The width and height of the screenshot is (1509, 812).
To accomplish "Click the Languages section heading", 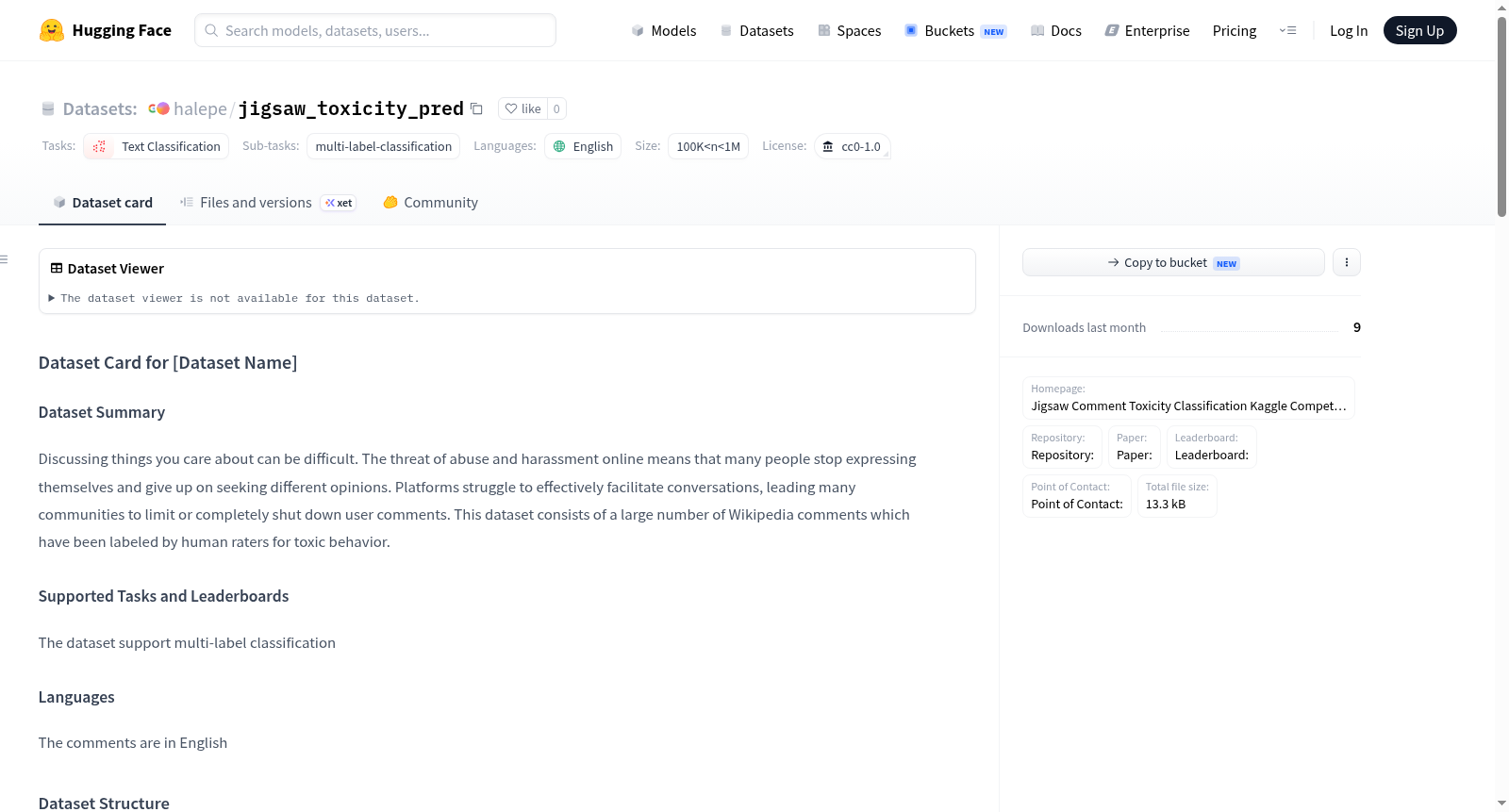I will (76, 697).
